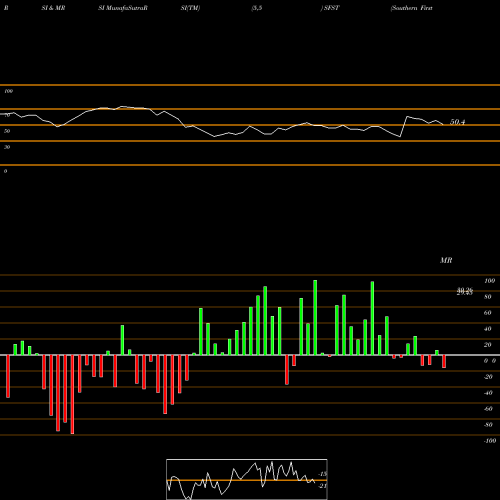Click the '-60' label on MR axis
This screenshot has height=500, width=500.
(488, 409)
